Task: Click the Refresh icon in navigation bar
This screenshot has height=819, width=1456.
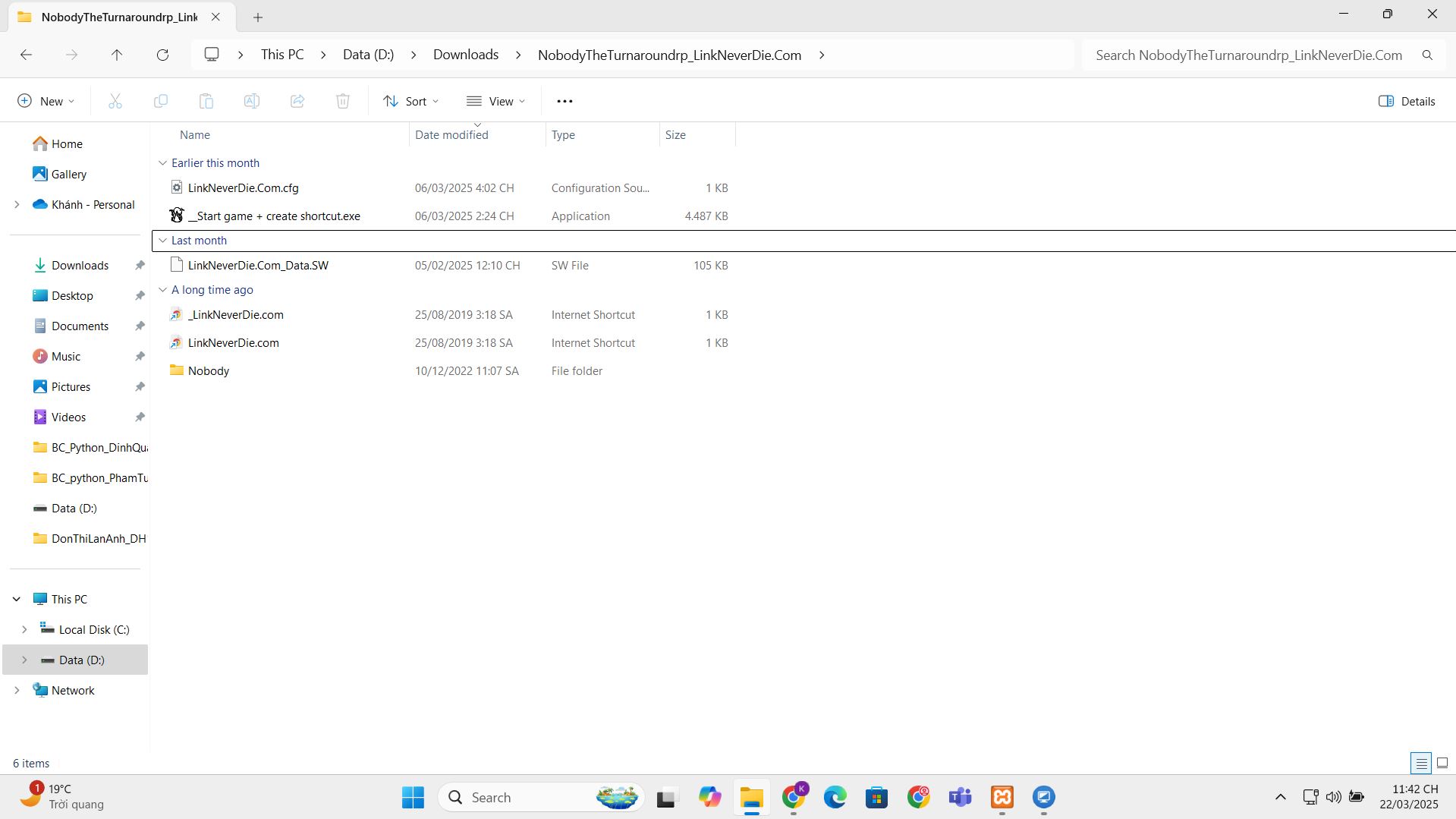Action: point(162,55)
